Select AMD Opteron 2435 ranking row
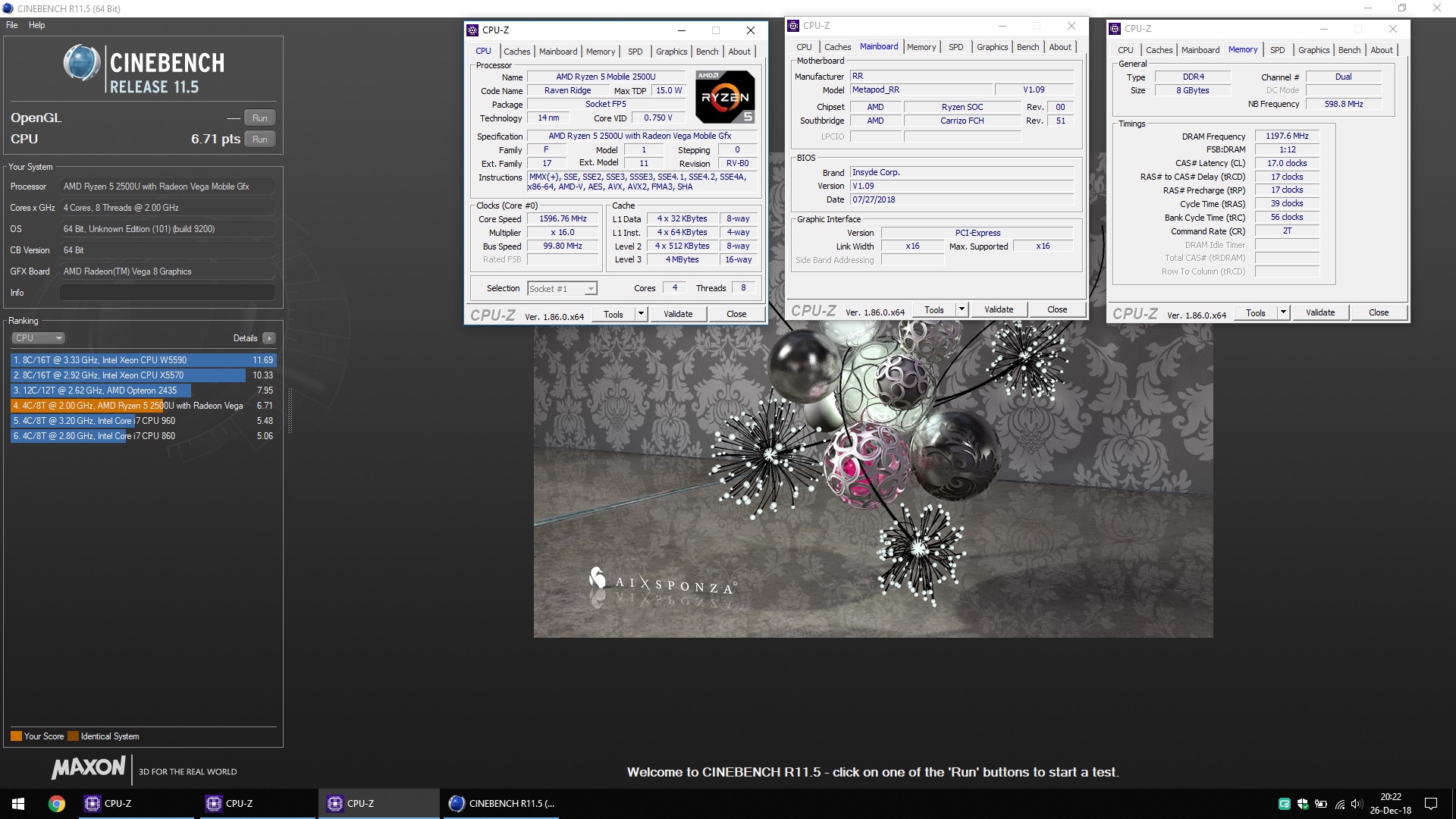Viewport: 1456px width, 819px height. click(143, 391)
